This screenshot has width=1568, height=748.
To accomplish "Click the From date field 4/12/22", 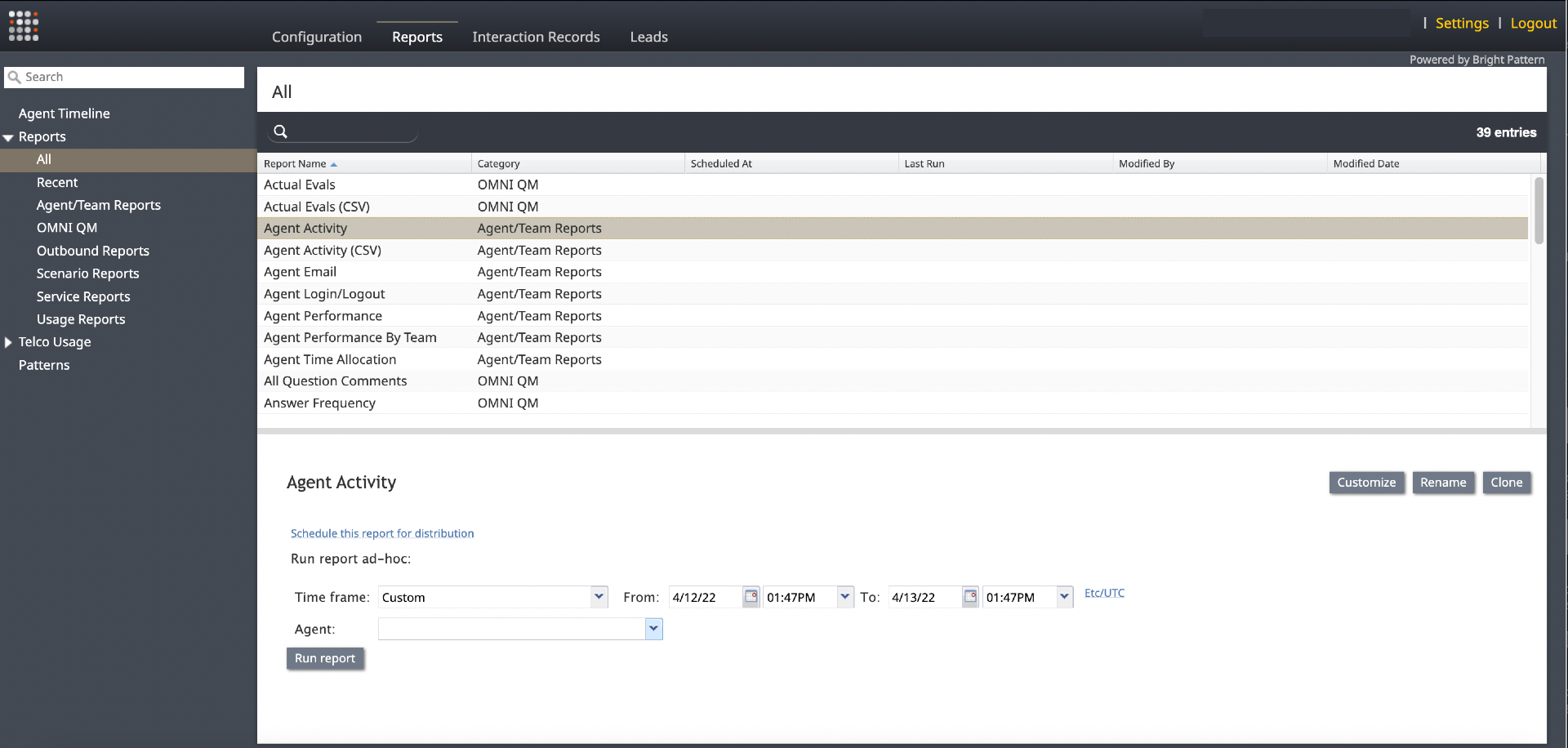I will [x=706, y=597].
